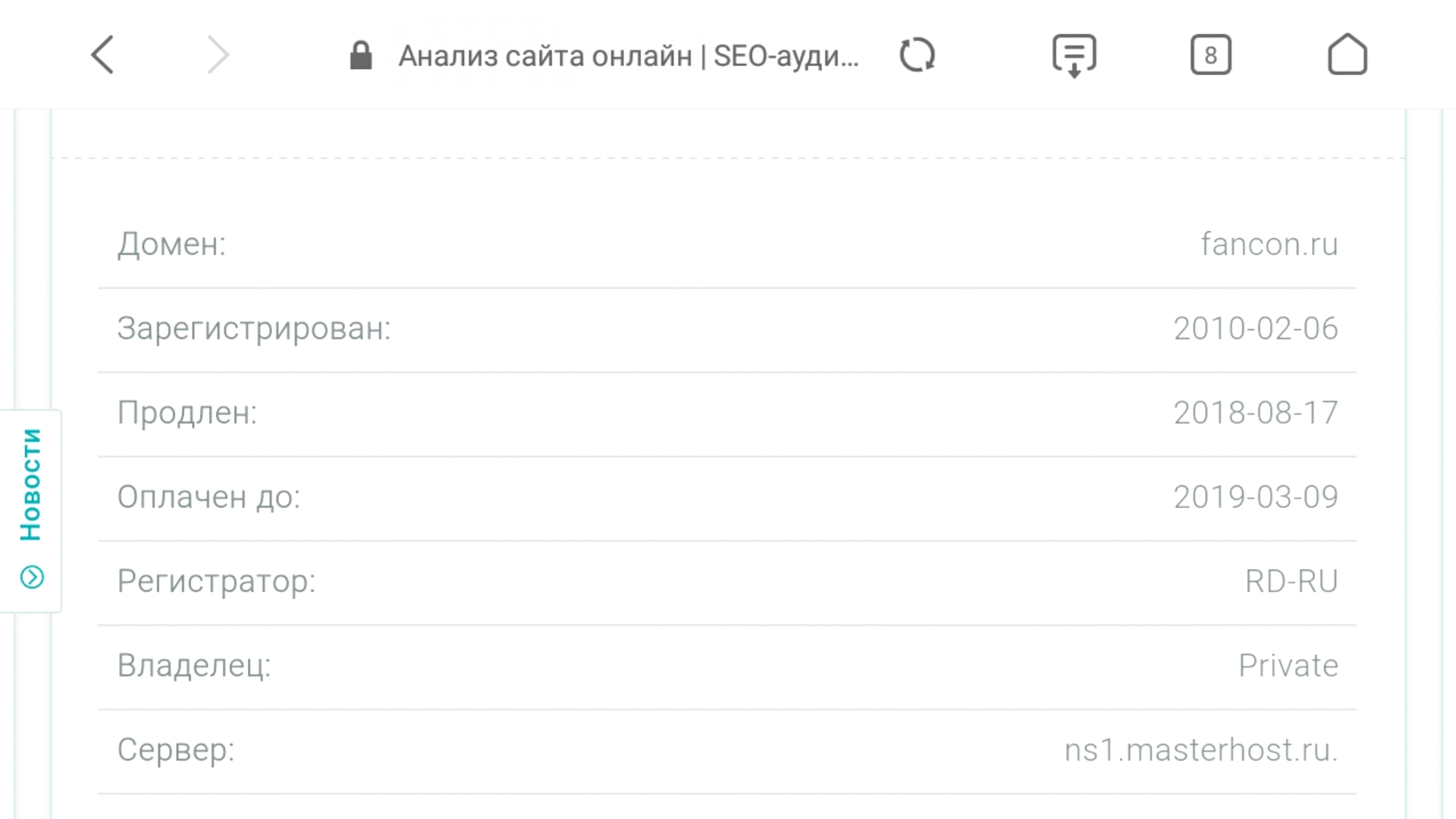The width and height of the screenshot is (1456, 819).
Task: Open the tab switcher showing 8
Action: tap(1210, 55)
